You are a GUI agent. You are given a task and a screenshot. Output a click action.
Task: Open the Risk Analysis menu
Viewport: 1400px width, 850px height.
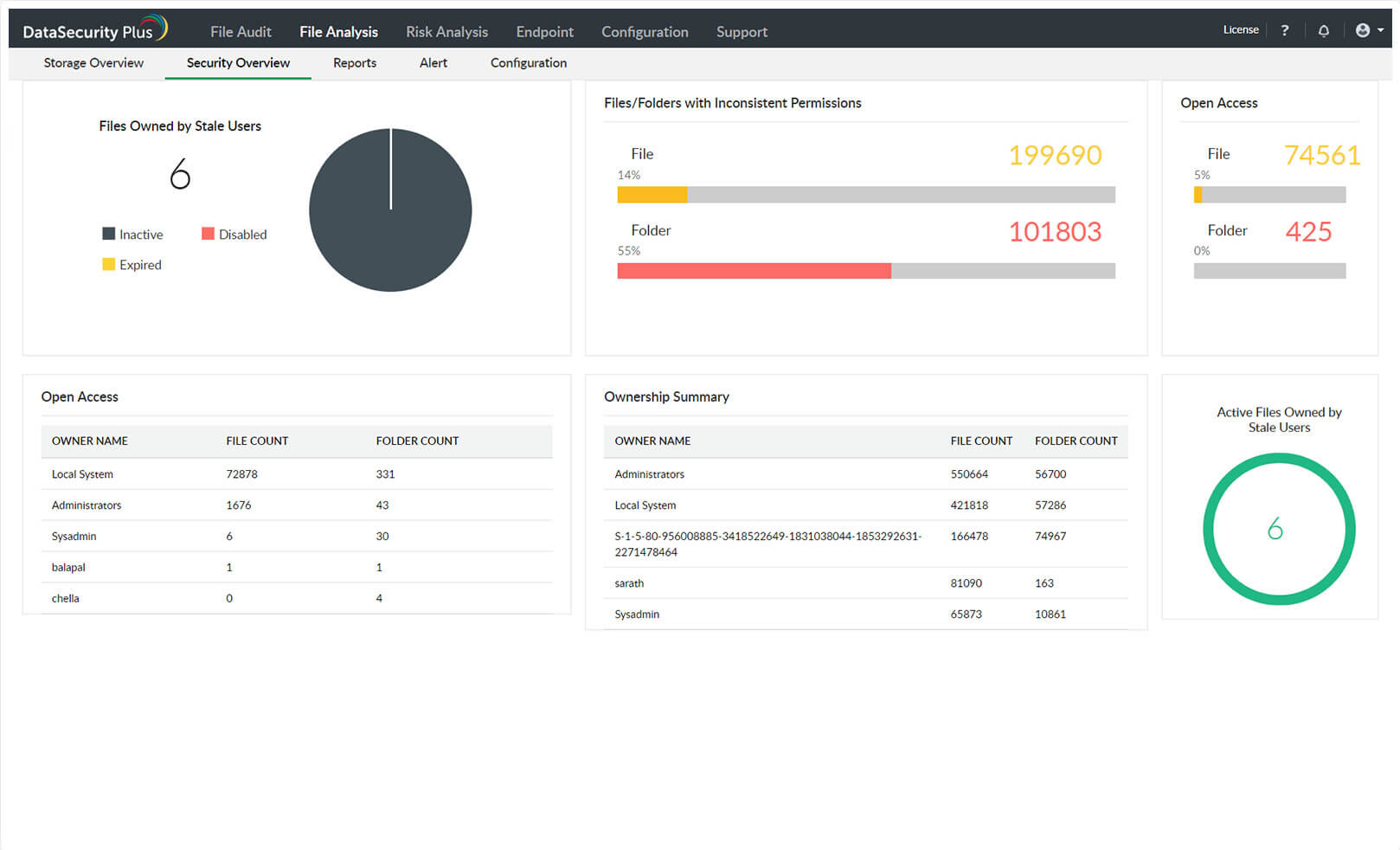point(446,32)
